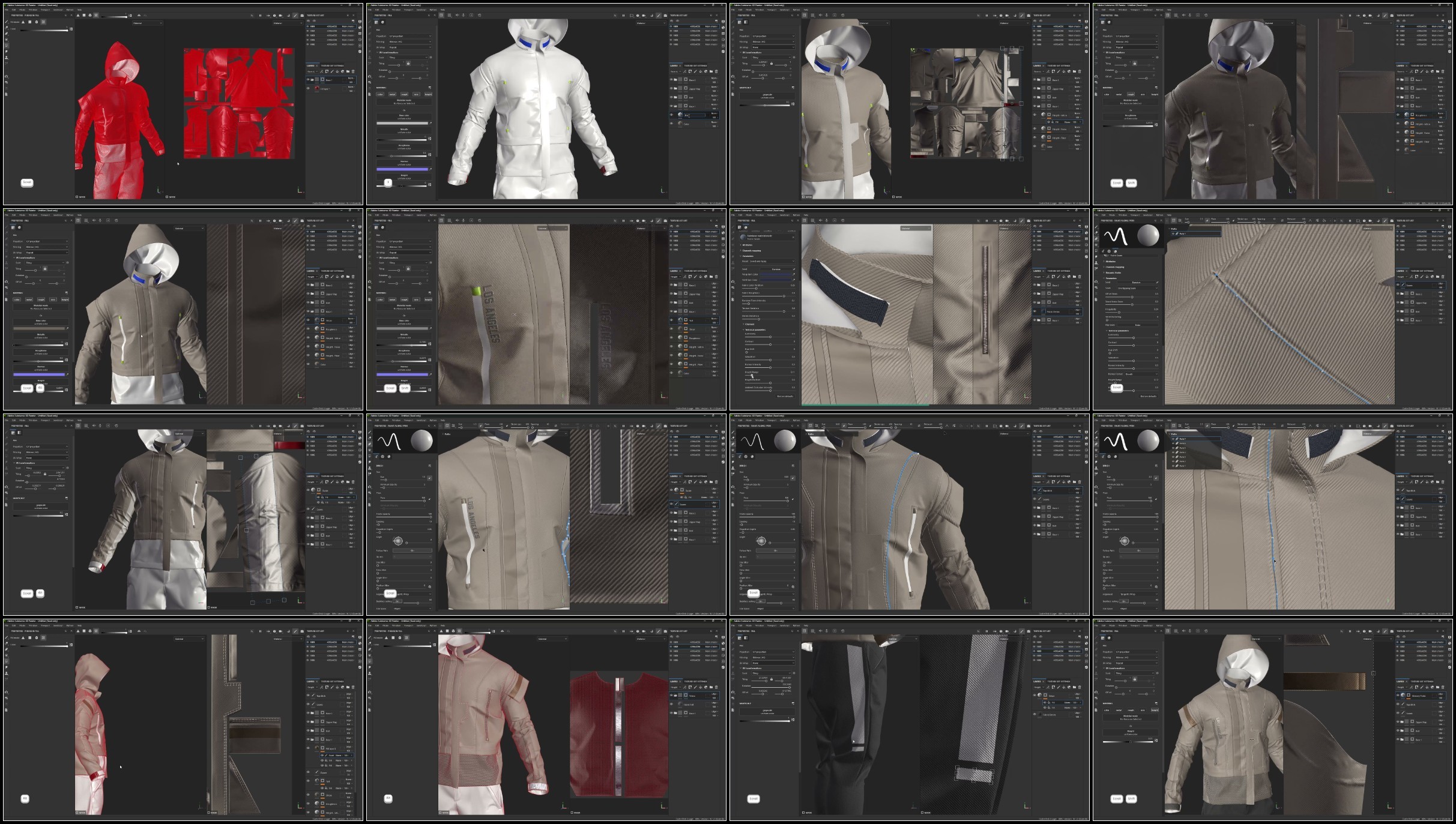1456x824 pixels.
Task: Click camera screenshot icon in red-hoodie top toolbar
Action: tap(302, 16)
